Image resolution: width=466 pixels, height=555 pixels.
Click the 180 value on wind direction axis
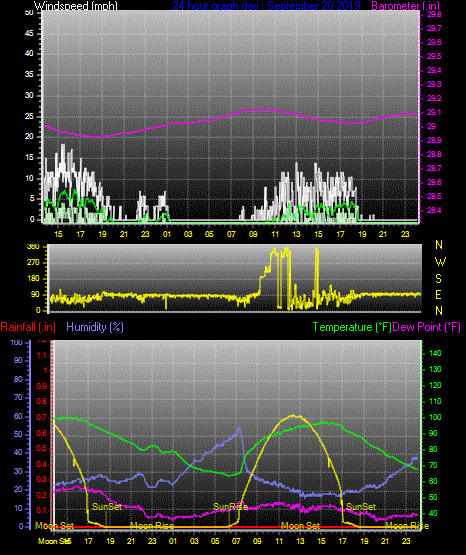click(34, 279)
